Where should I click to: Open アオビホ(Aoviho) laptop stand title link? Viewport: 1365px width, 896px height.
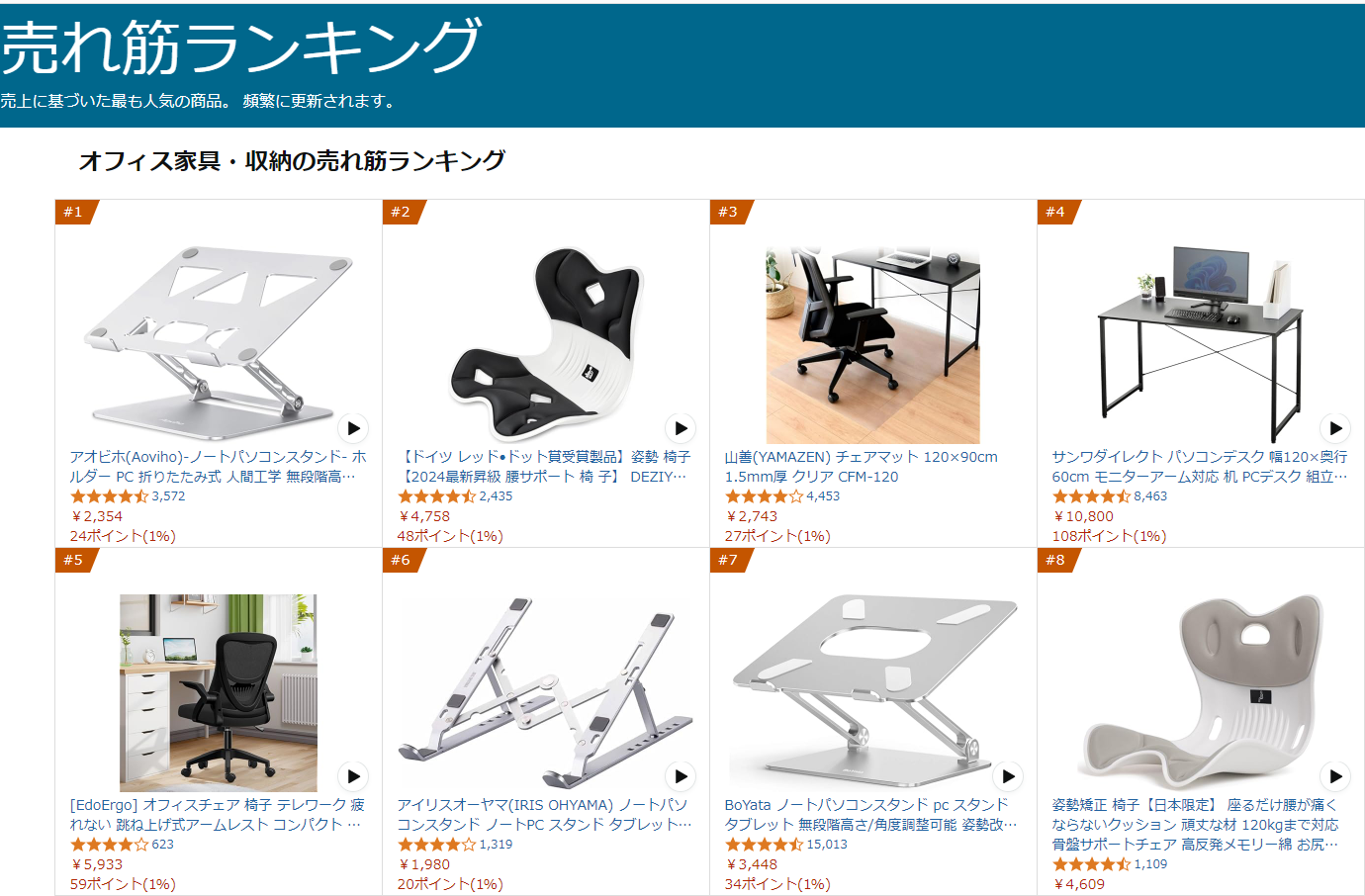(218, 467)
